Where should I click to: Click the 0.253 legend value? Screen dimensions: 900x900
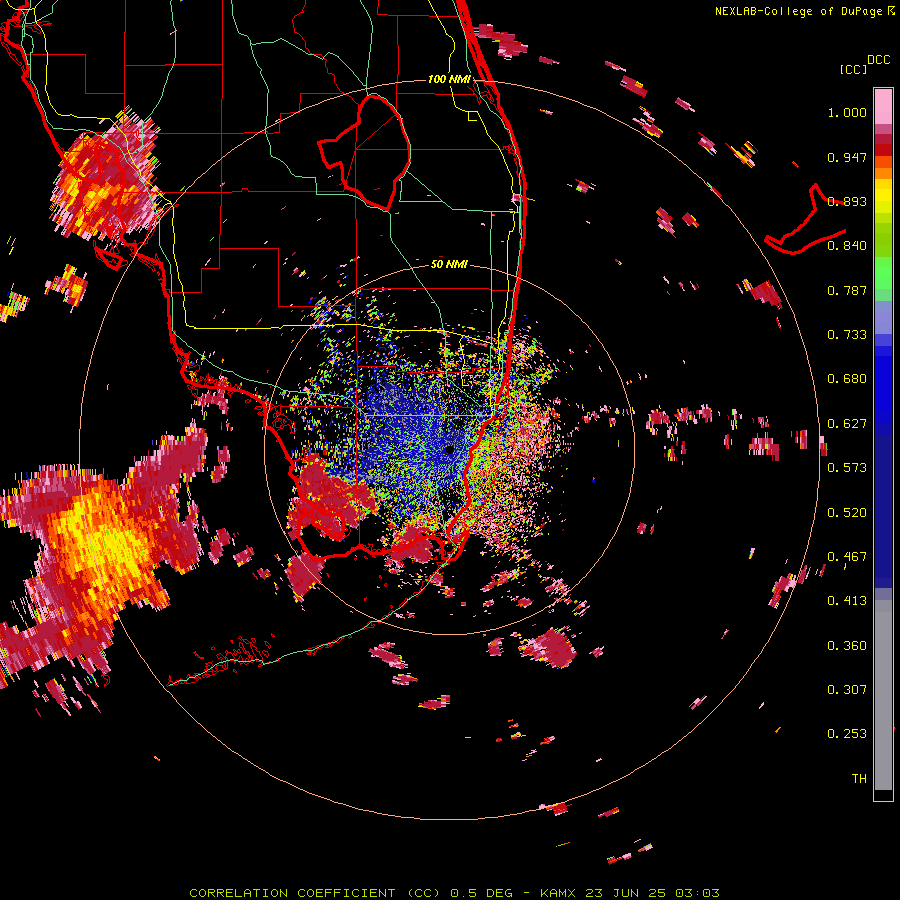(847, 734)
